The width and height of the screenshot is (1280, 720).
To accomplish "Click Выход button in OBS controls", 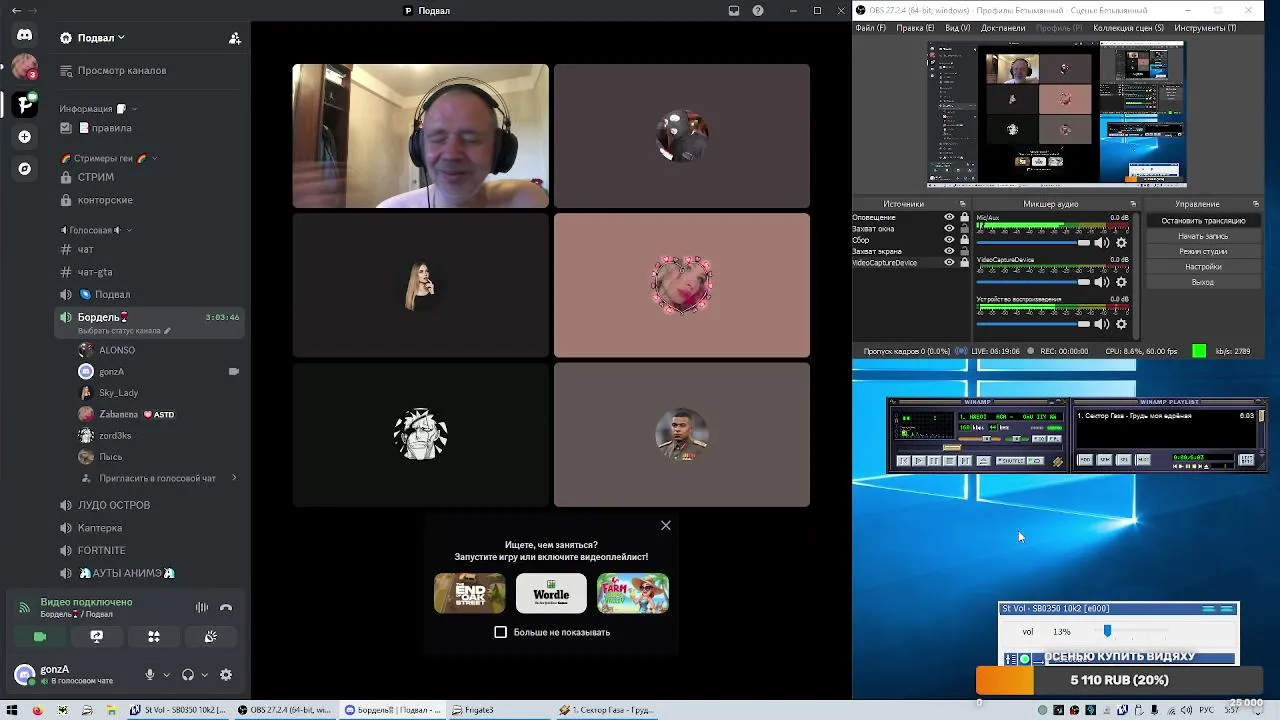I will (1203, 282).
